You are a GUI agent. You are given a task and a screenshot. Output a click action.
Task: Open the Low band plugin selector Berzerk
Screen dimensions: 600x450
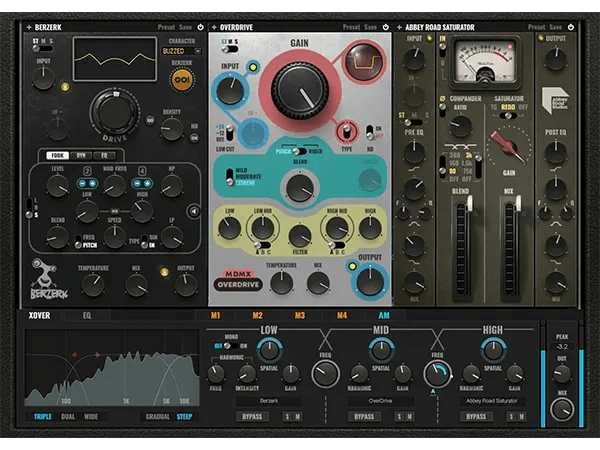pyautogui.click(x=269, y=401)
